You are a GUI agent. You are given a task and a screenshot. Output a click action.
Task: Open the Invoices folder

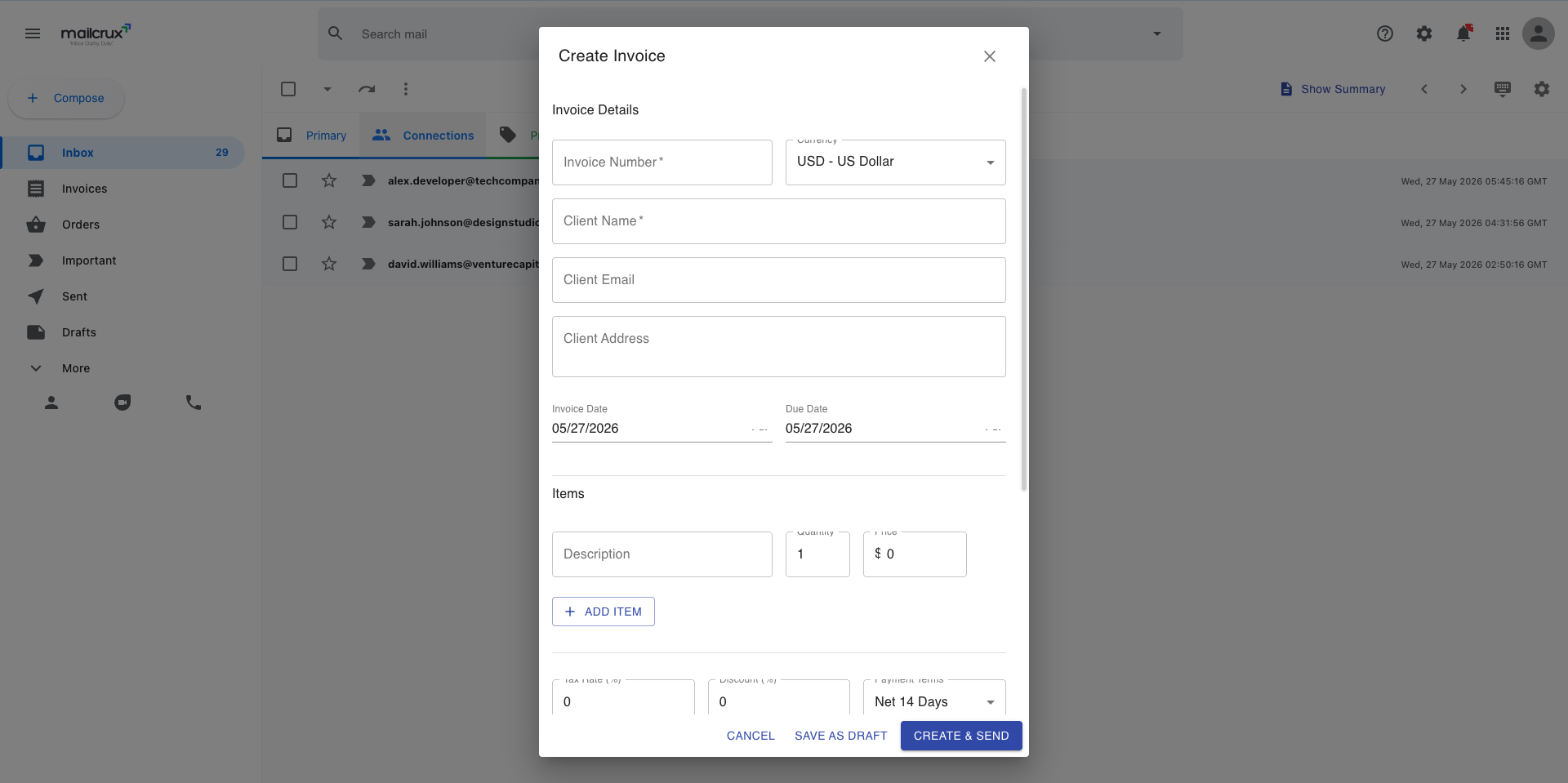click(x=122, y=189)
